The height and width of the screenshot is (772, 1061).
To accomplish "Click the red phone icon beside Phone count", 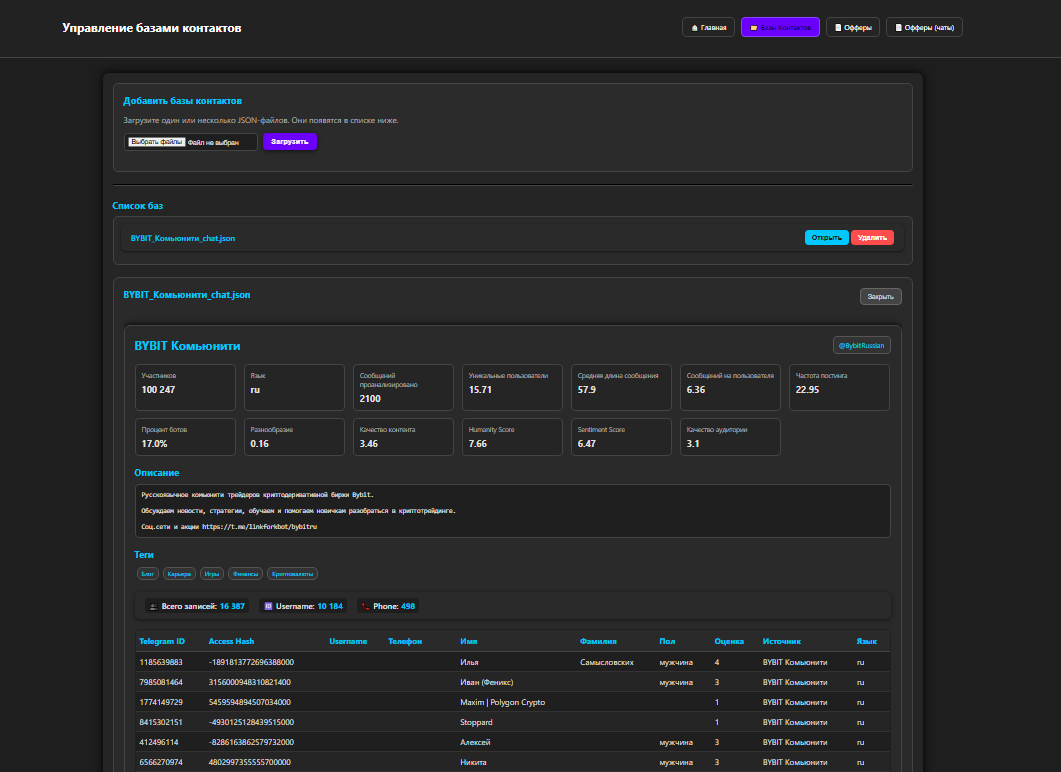I will (x=365, y=606).
